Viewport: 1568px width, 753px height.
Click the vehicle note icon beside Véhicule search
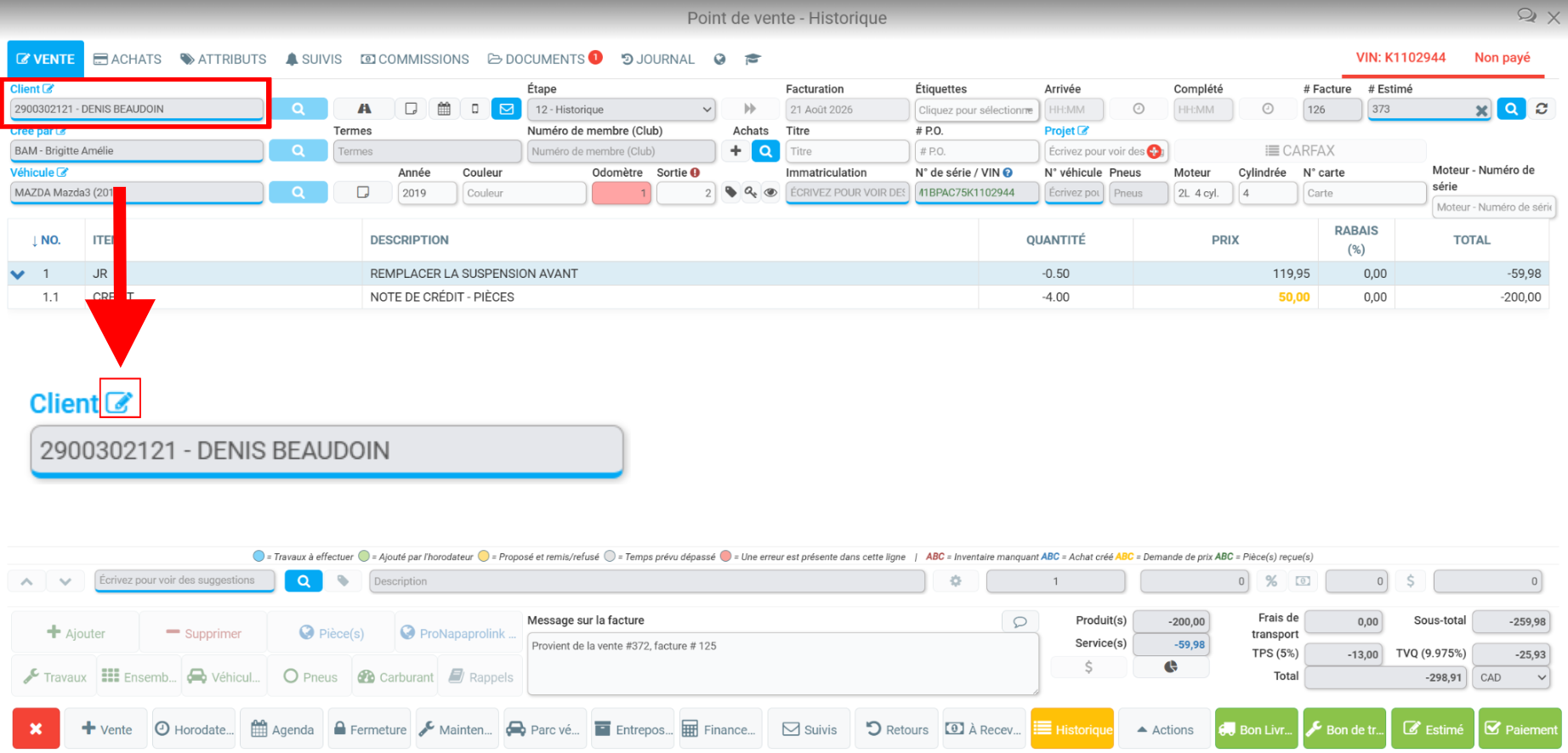click(363, 193)
